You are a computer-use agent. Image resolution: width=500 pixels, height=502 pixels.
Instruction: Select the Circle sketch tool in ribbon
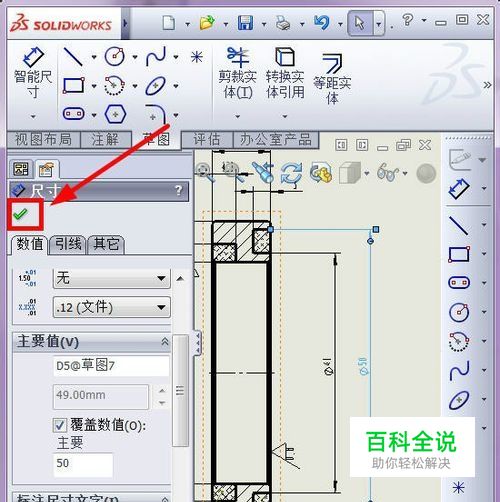pos(114,57)
